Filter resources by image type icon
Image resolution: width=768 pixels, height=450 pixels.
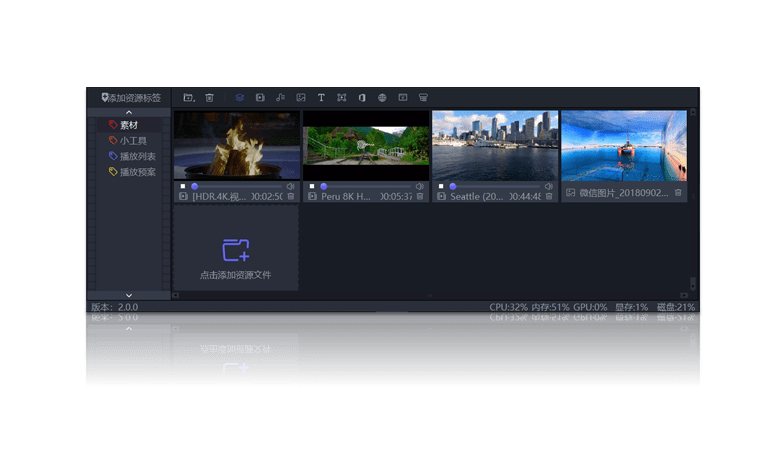[300, 98]
